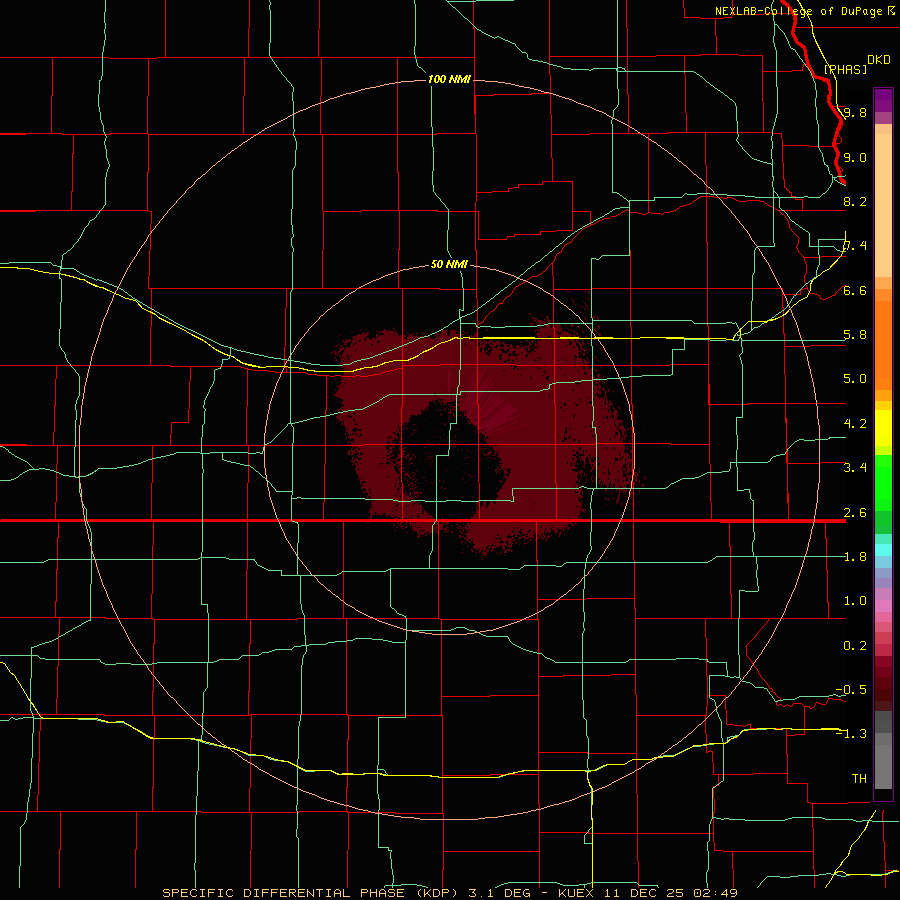Click the 0.2 legend value
The width and height of the screenshot is (900, 900).
click(x=855, y=646)
